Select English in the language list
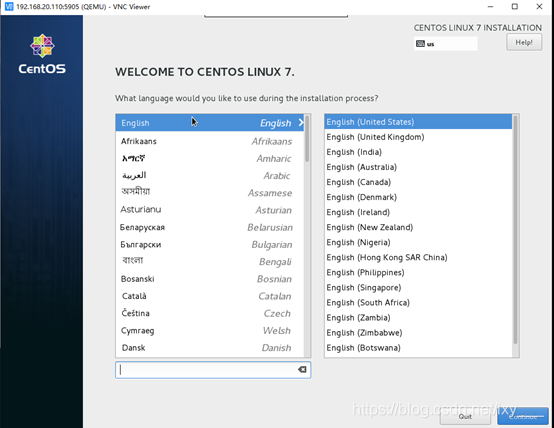The height and width of the screenshot is (428, 554). click(x=210, y=123)
